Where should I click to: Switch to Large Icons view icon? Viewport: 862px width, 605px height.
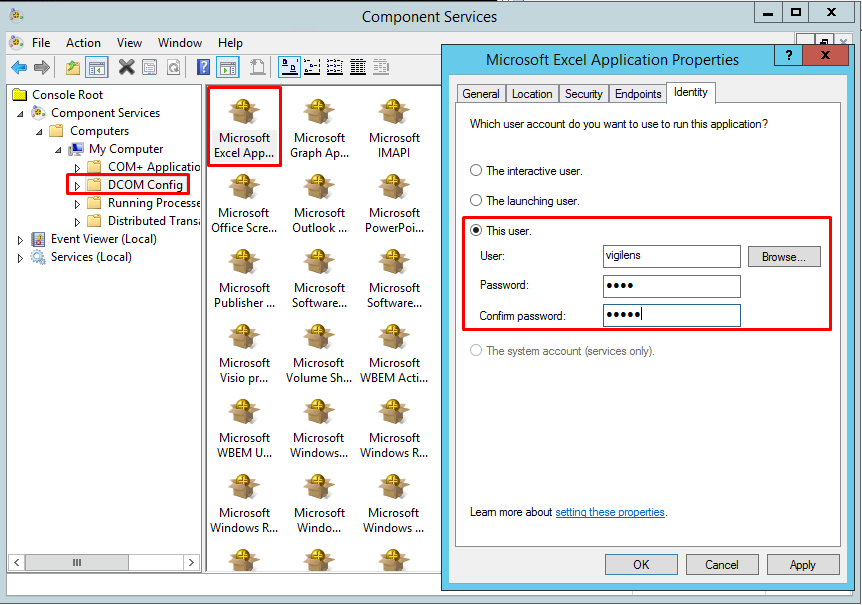click(x=290, y=67)
